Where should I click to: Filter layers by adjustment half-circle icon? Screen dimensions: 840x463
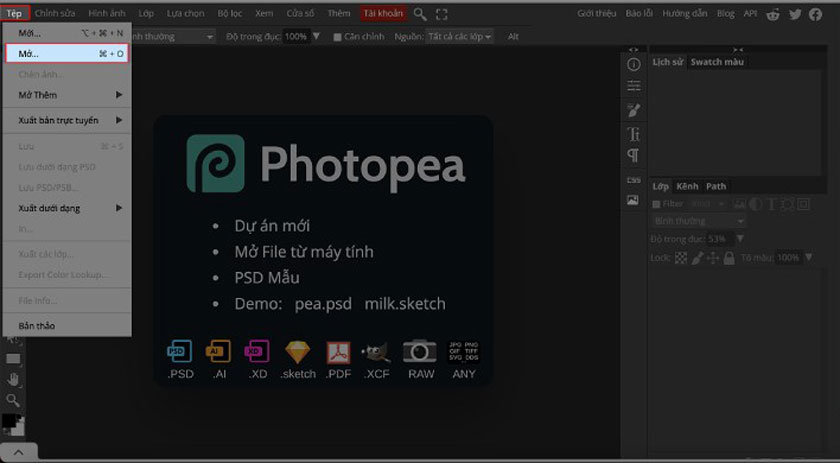[756, 204]
